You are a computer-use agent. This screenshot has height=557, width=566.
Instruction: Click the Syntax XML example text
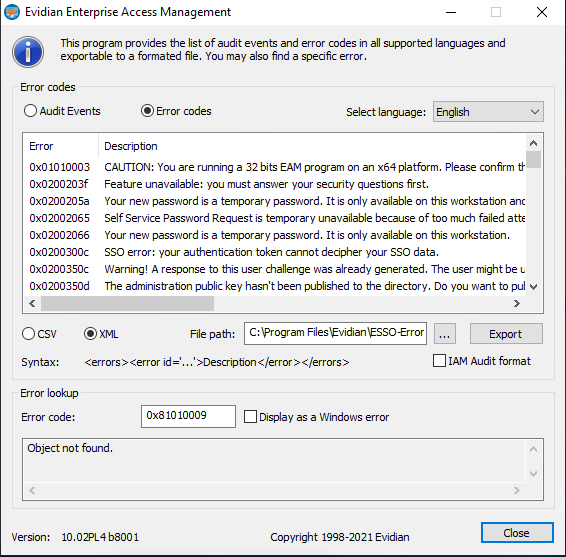click(x=217, y=362)
